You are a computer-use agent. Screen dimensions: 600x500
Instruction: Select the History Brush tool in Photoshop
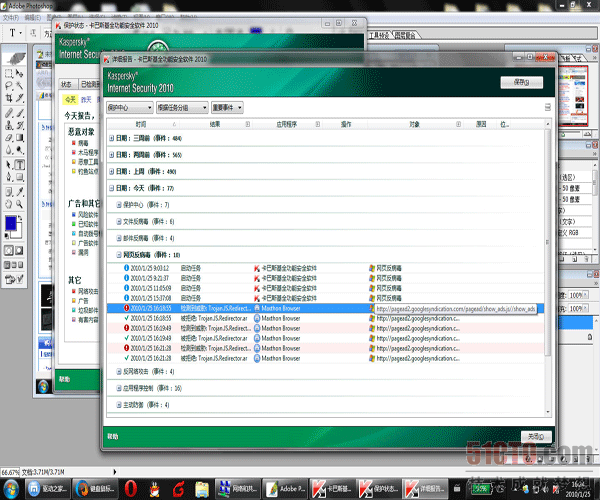(x=20, y=125)
